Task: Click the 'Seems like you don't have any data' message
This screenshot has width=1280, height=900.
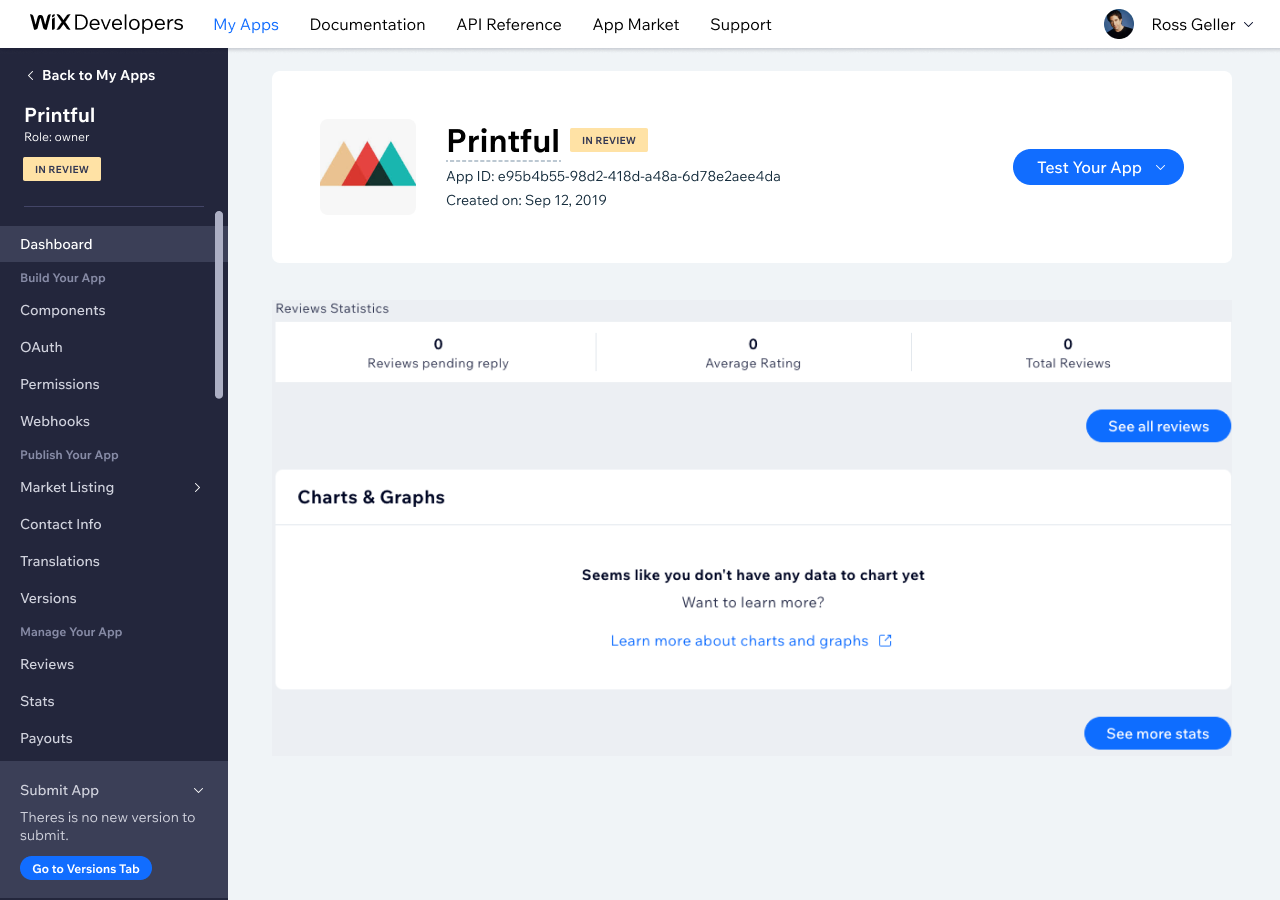Action: 753,576
